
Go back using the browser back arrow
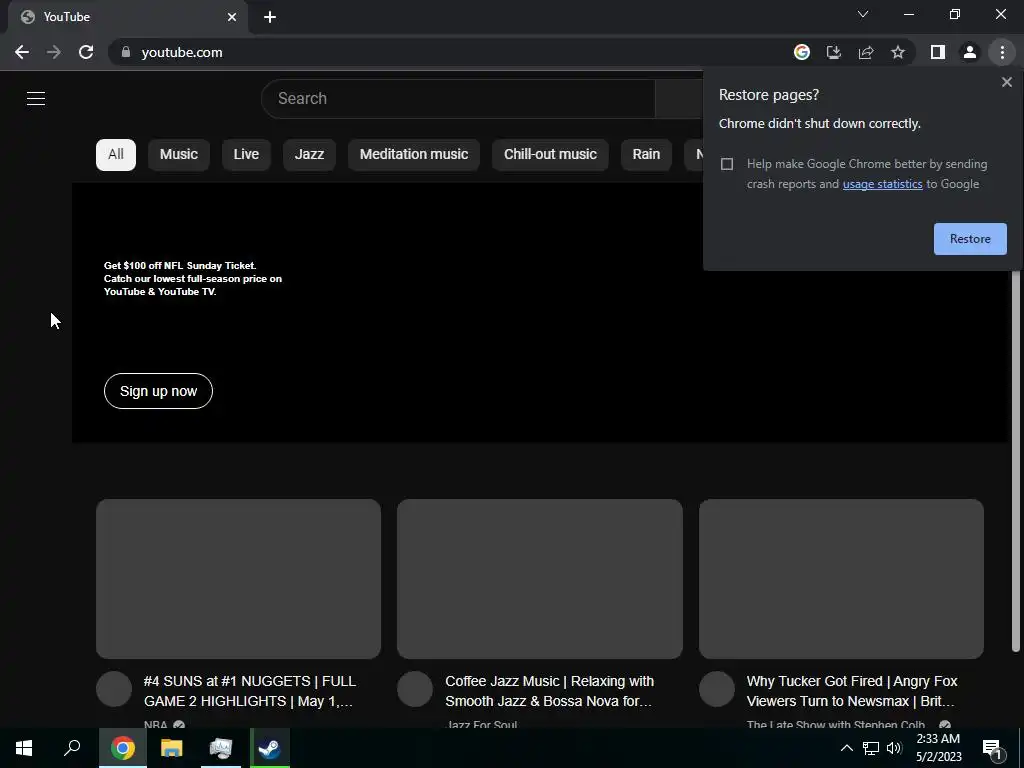point(22,52)
